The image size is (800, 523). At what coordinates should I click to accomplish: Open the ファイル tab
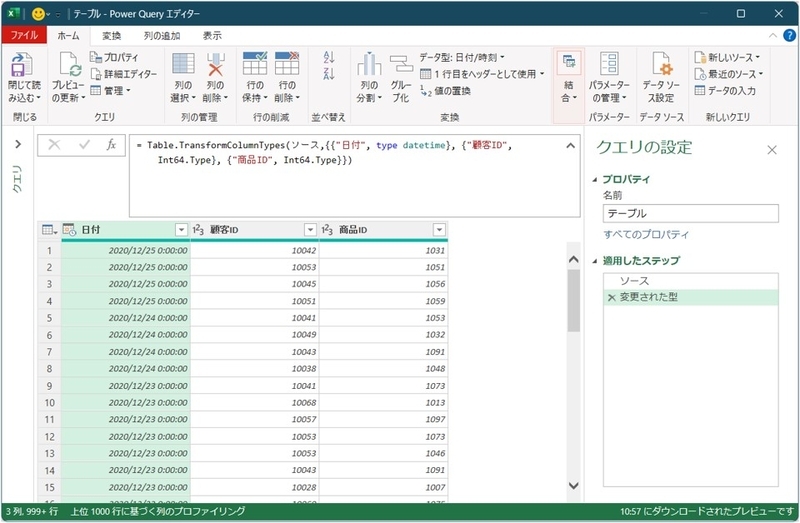[24, 35]
